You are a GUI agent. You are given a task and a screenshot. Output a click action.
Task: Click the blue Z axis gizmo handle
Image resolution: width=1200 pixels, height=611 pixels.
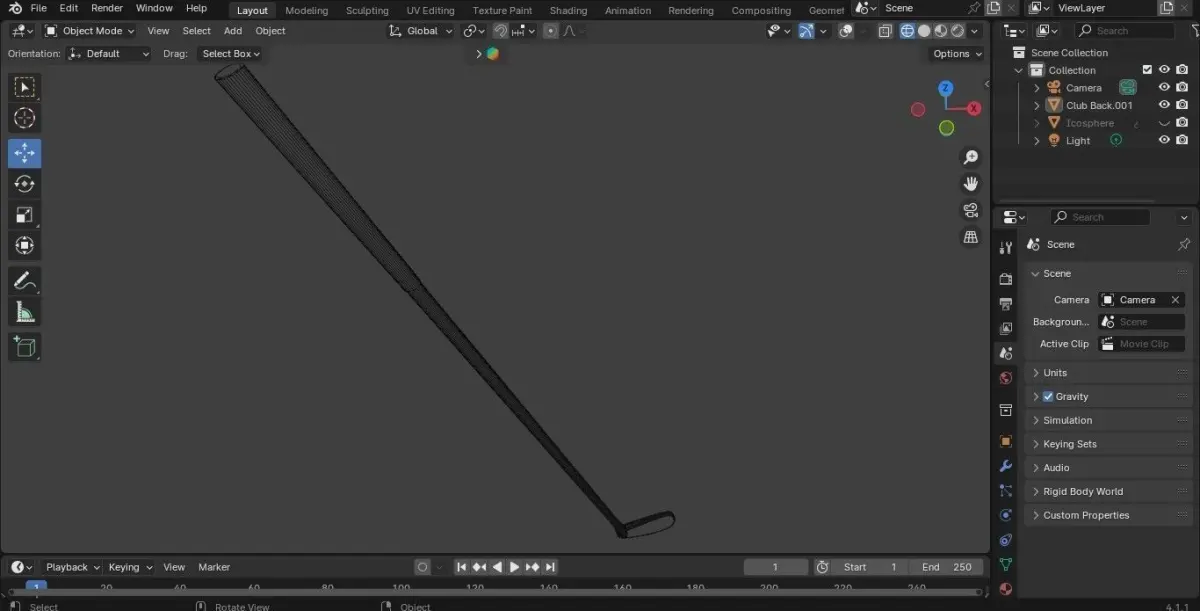click(946, 89)
